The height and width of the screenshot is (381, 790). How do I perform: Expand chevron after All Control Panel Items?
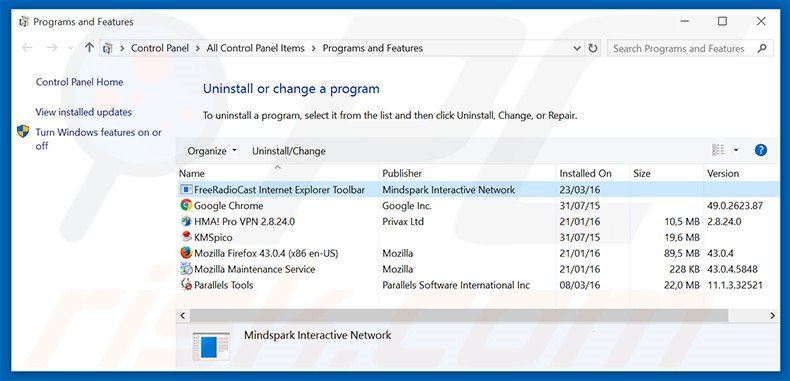[314, 48]
